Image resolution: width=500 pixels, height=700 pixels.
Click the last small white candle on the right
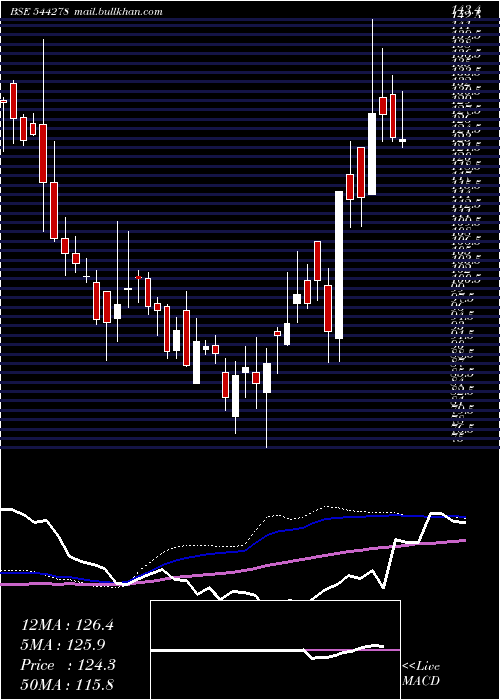tap(402, 140)
